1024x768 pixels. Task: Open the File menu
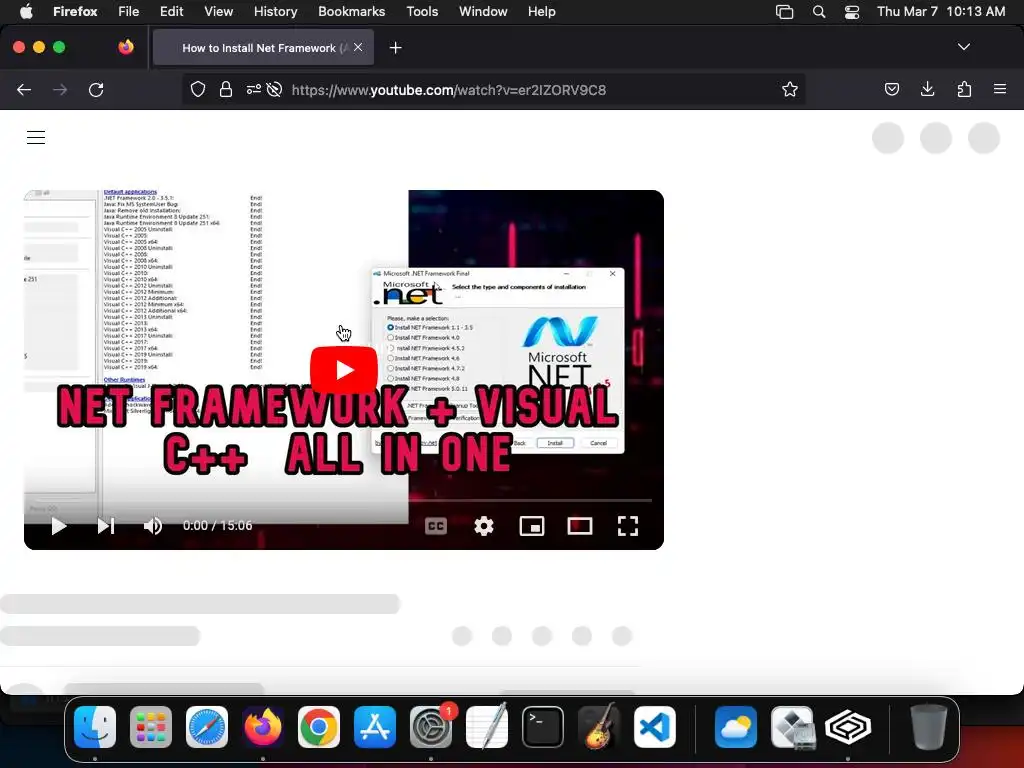tap(129, 11)
